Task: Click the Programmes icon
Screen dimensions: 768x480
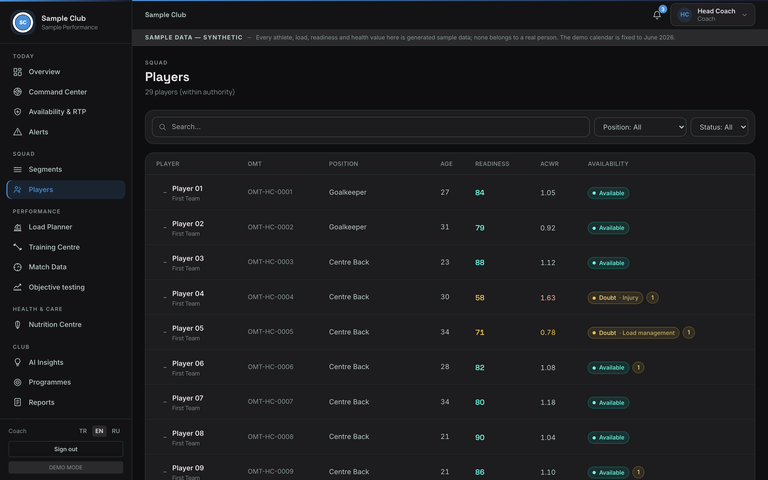Action: (x=18, y=382)
